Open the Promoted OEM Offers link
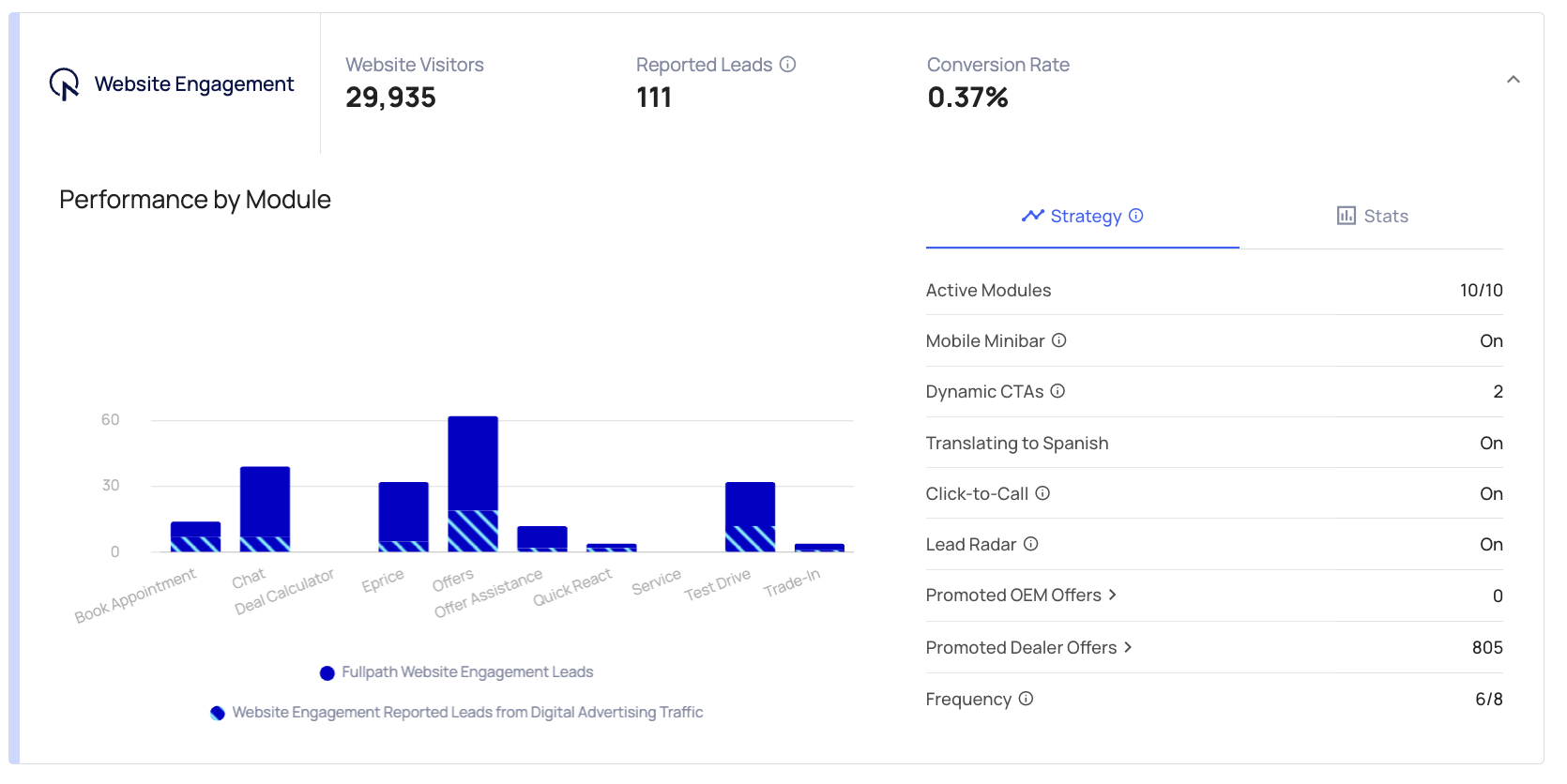The height and width of the screenshot is (784, 1567). 1013,596
